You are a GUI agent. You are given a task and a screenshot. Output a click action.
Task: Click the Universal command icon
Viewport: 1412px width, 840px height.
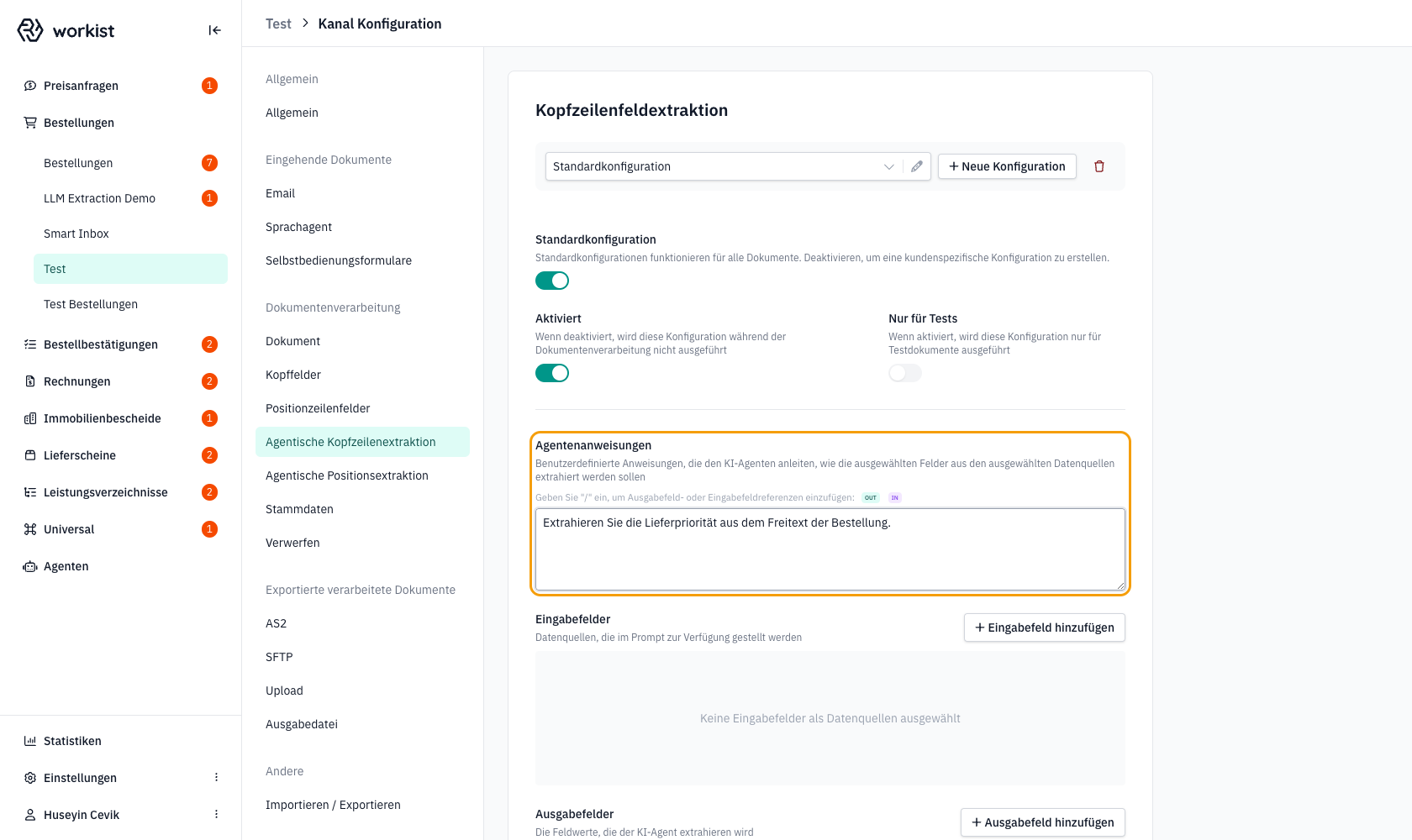30,529
